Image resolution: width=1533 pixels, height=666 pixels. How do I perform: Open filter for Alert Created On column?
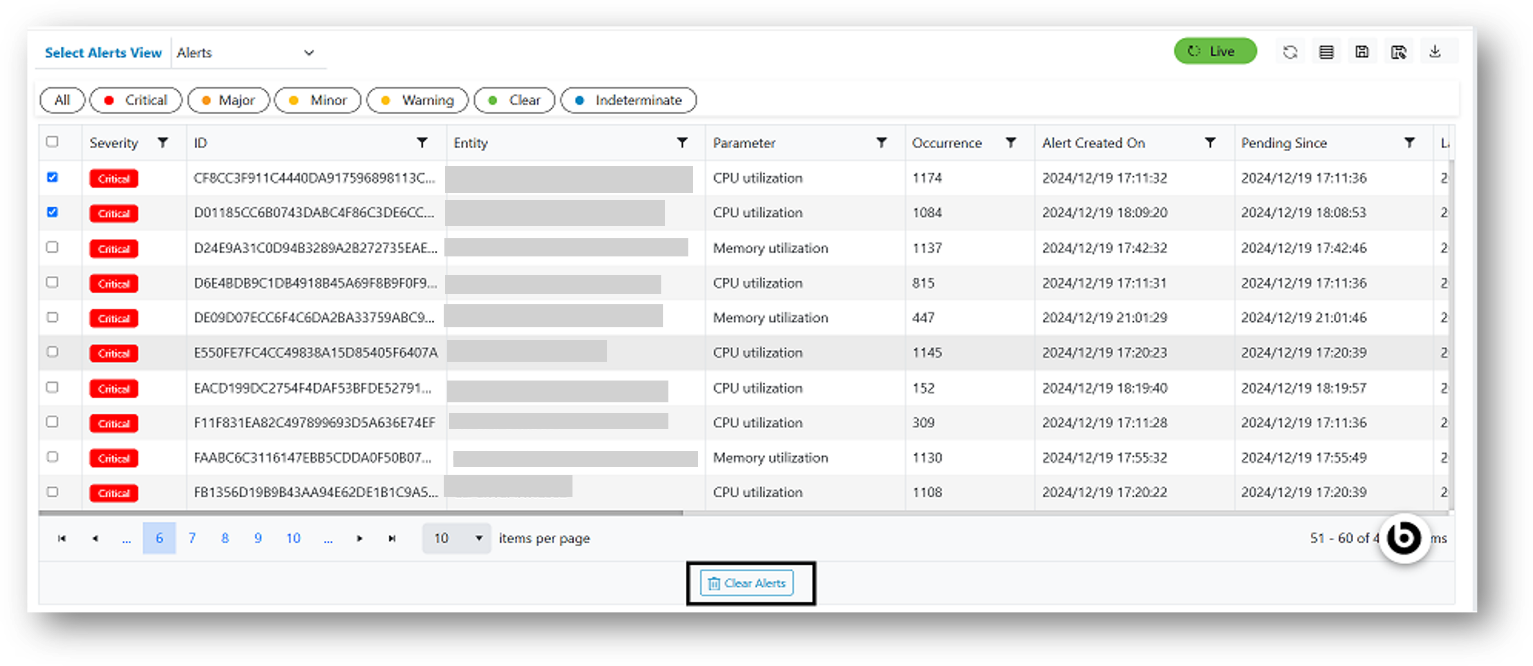(1210, 143)
